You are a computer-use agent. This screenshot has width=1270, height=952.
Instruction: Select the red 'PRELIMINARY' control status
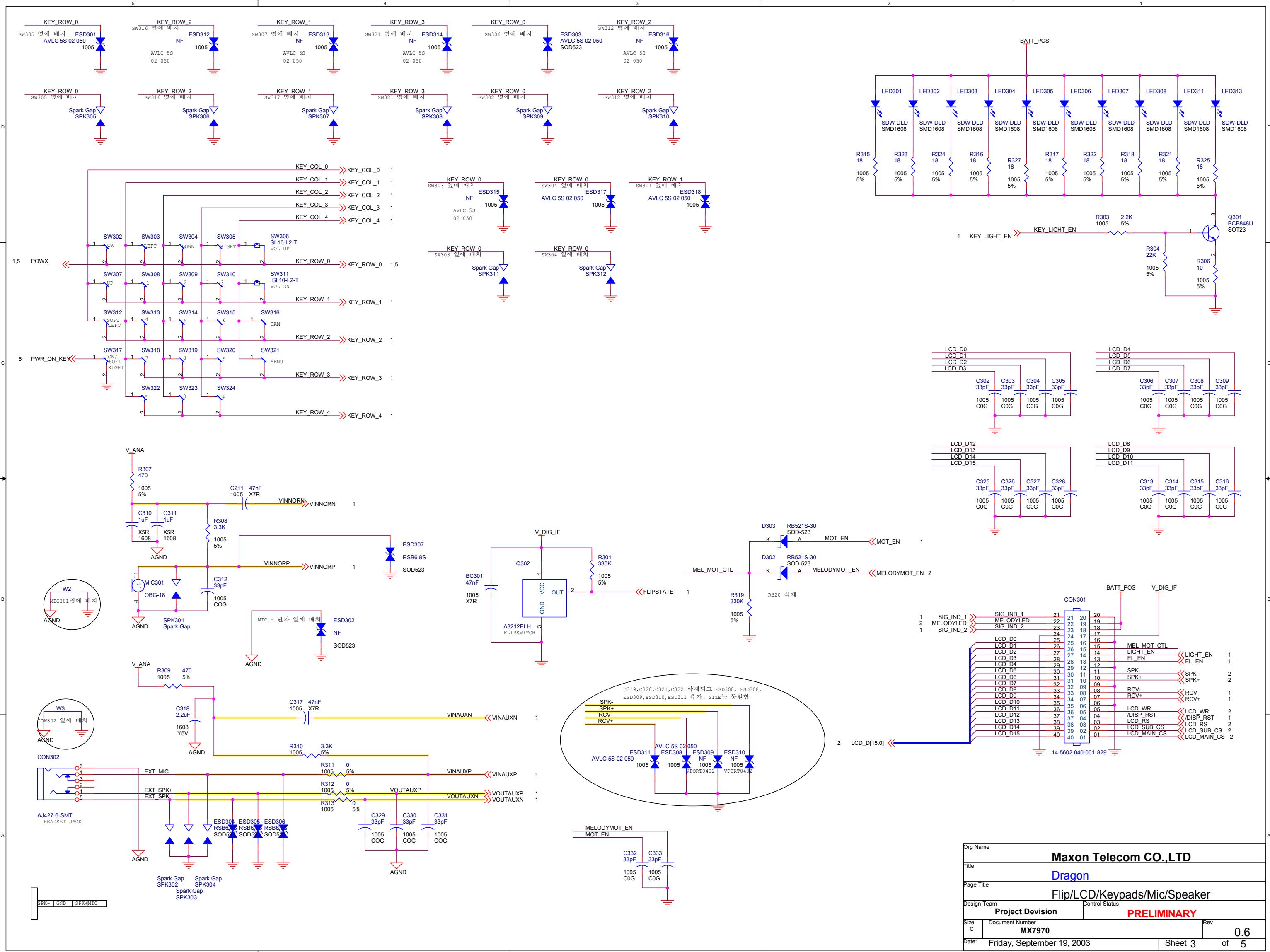[1161, 913]
